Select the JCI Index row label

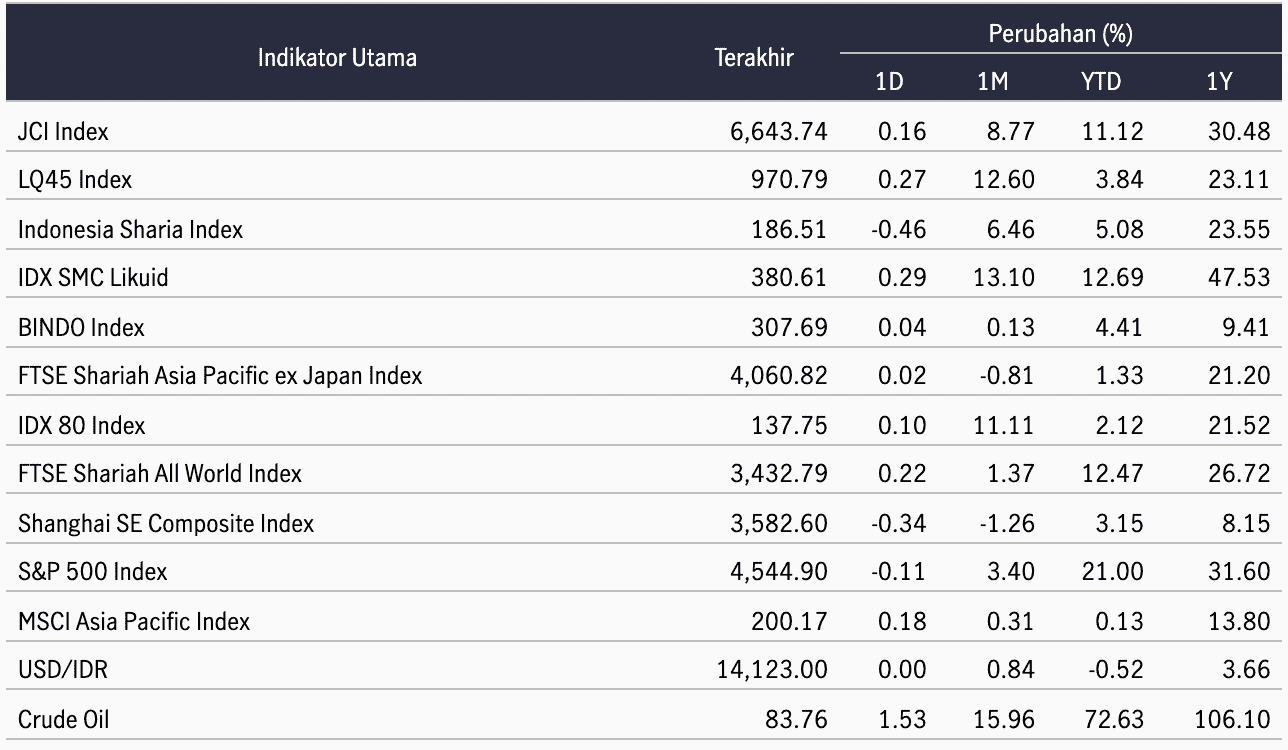pyautogui.click(x=63, y=131)
